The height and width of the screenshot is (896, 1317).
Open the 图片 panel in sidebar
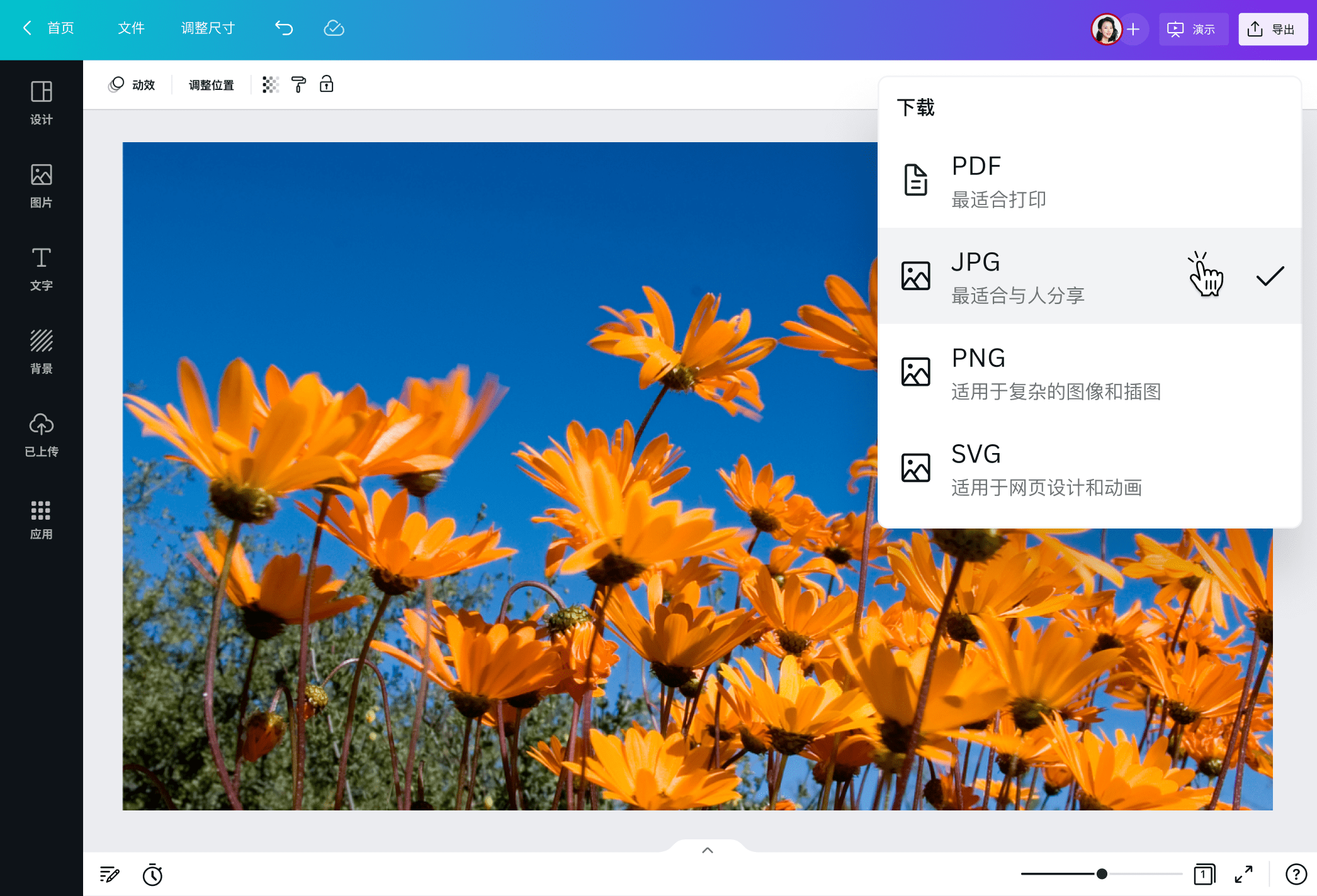[x=41, y=186]
